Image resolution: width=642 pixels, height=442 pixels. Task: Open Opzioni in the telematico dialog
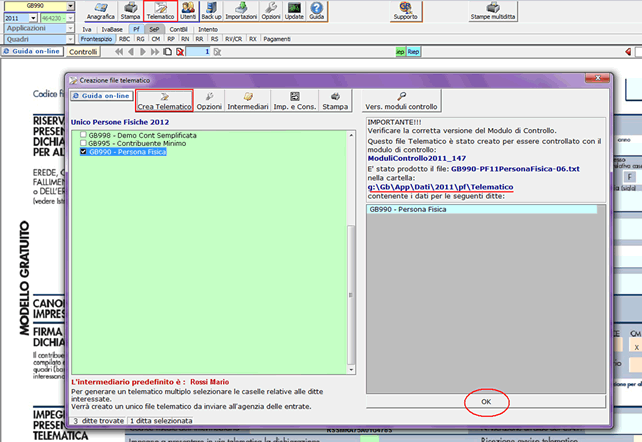pos(209,101)
